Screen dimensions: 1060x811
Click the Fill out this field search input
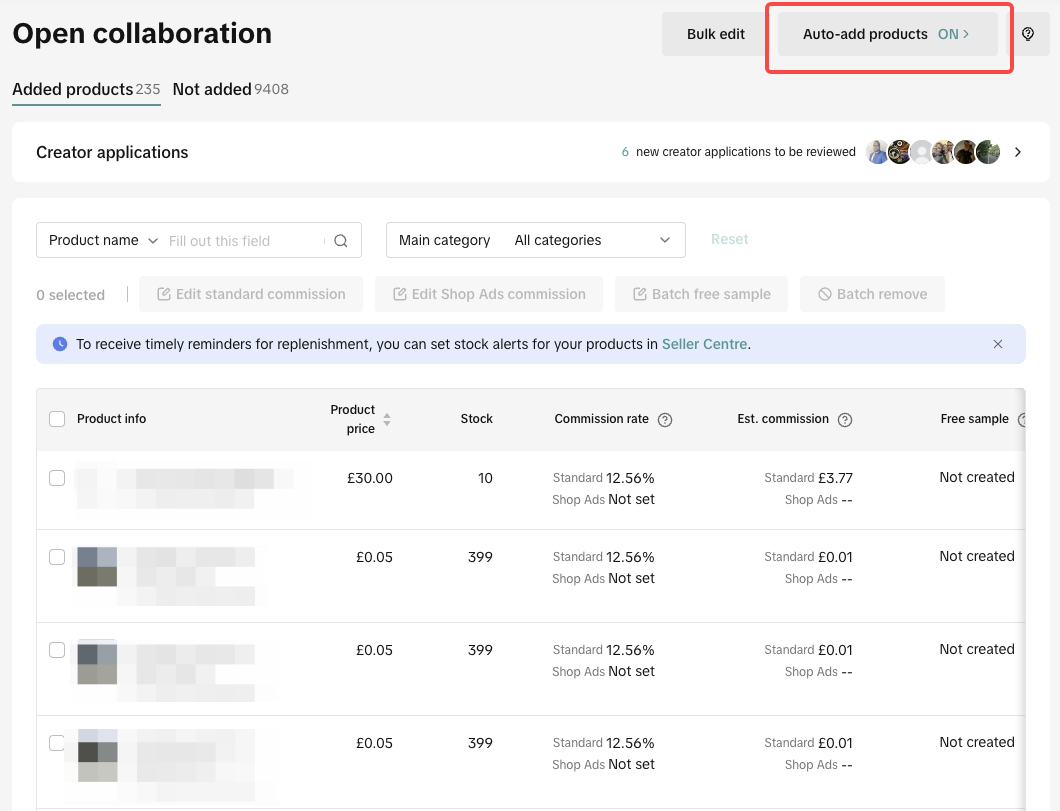(x=245, y=241)
